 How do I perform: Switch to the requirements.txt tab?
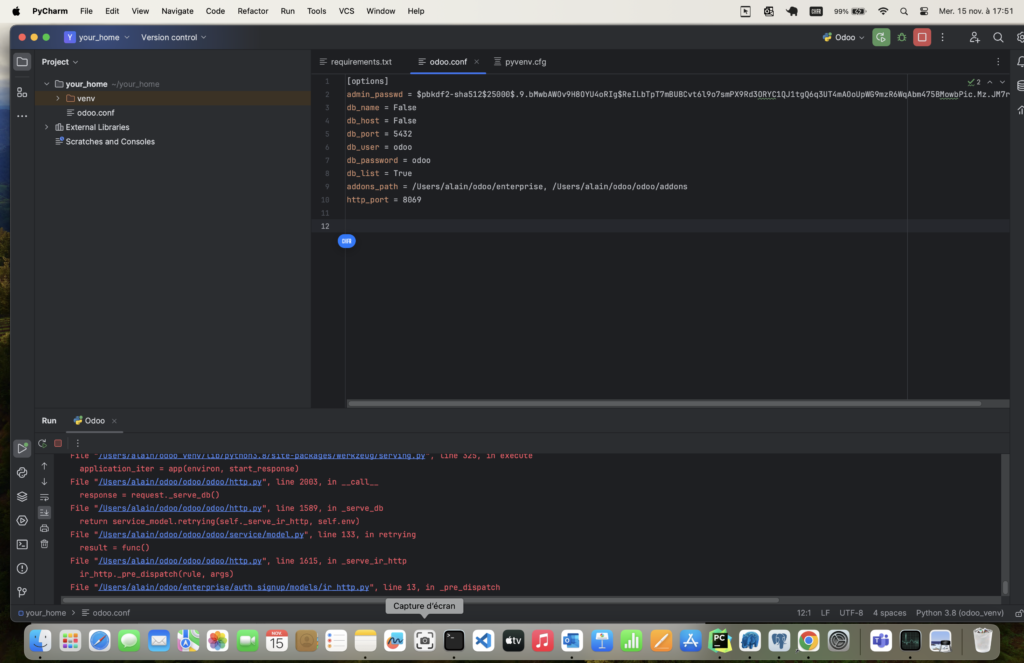coord(356,61)
